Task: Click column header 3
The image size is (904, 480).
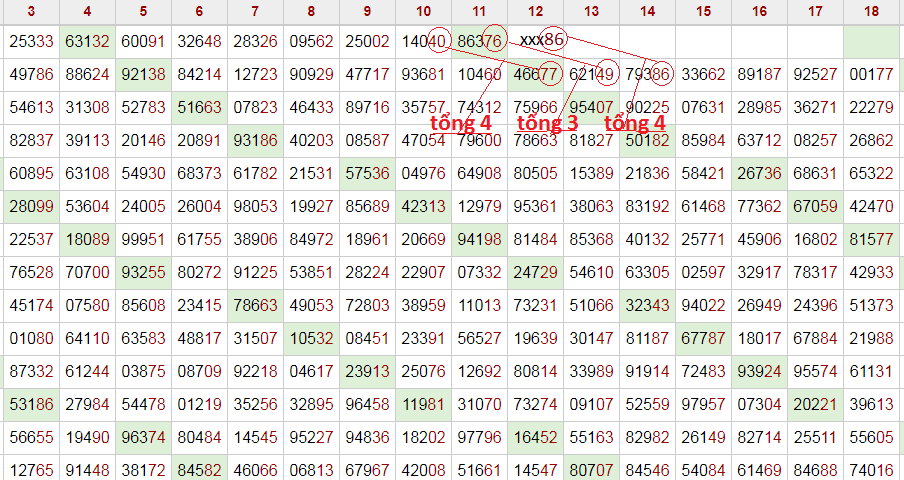Action: click(x=31, y=12)
